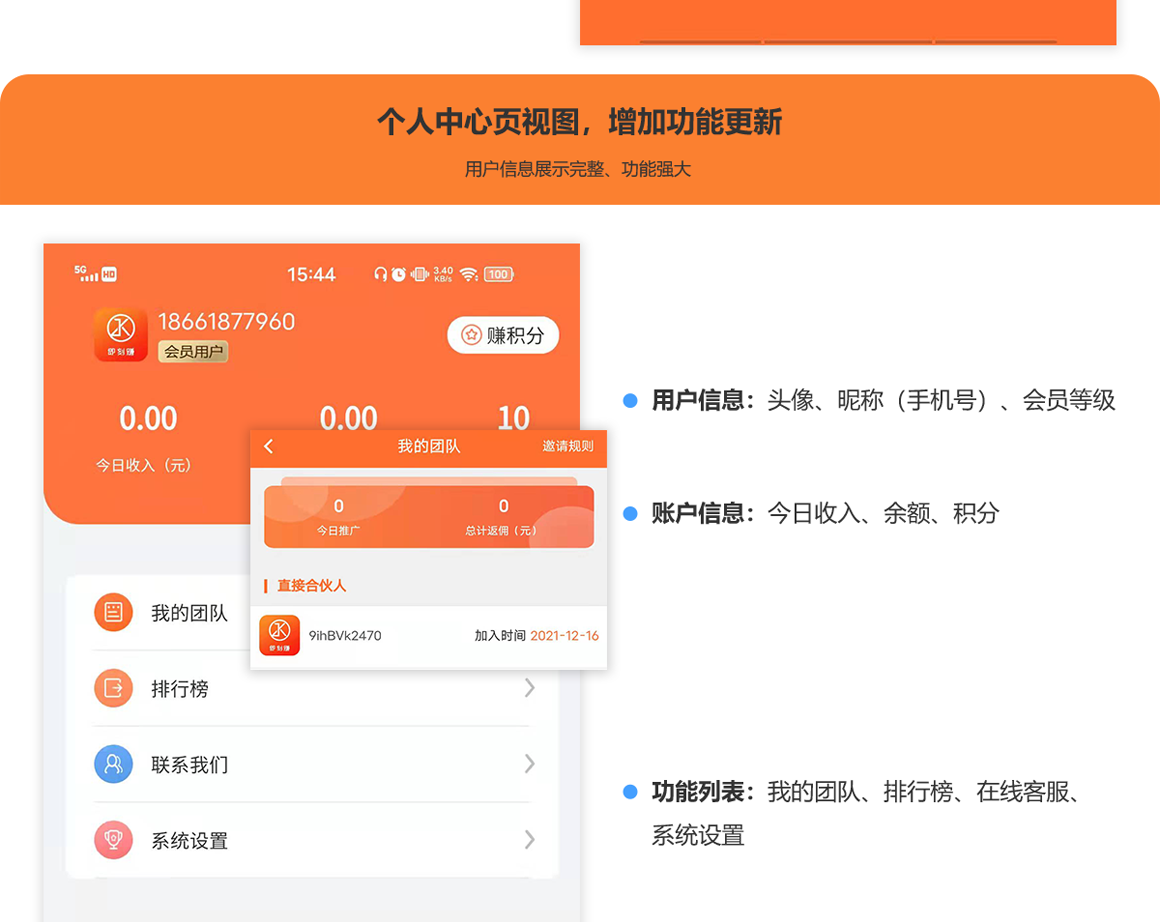Click the 赚积分 button
This screenshot has height=922, width=1160.
tap(503, 335)
